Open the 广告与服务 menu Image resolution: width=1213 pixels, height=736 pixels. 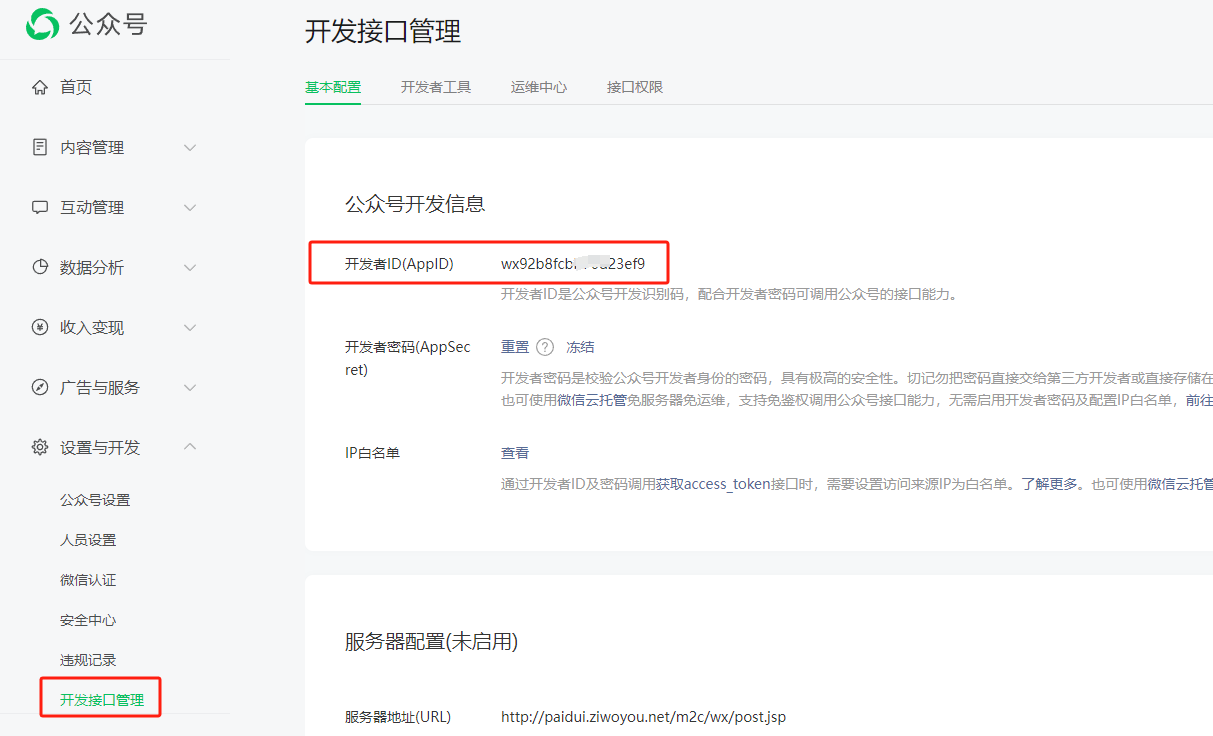click(x=100, y=387)
